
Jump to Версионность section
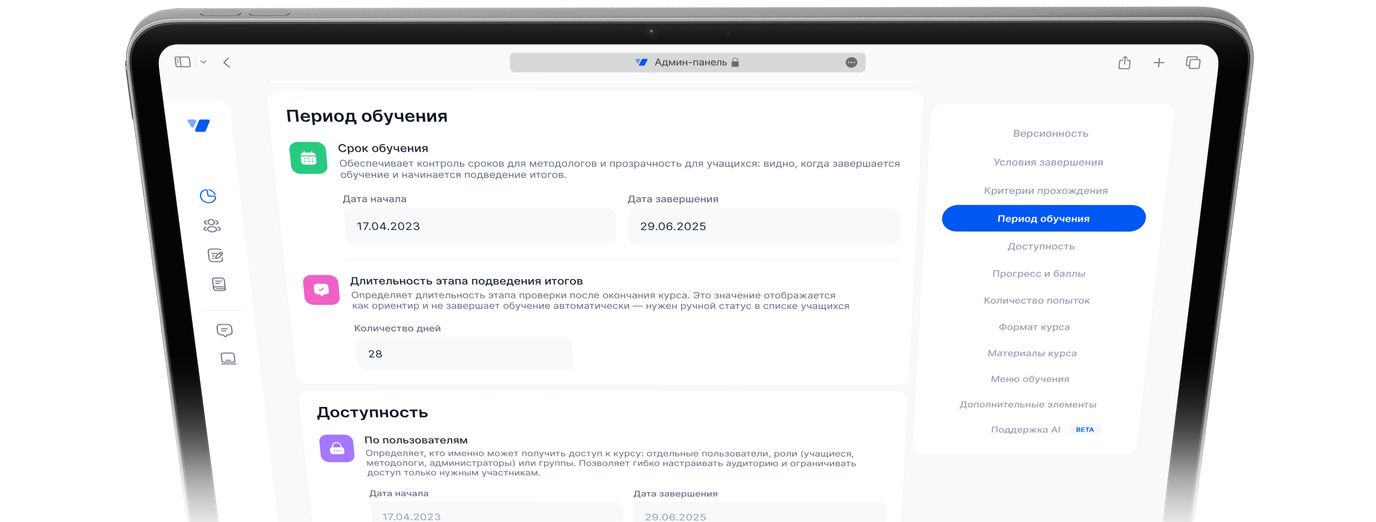tap(1050, 133)
